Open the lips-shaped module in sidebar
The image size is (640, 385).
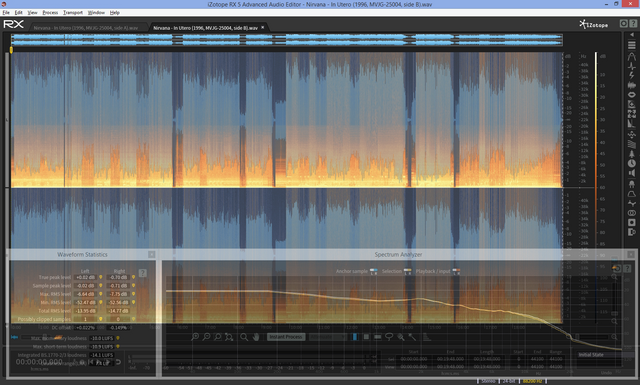pyautogui.click(x=631, y=95)
